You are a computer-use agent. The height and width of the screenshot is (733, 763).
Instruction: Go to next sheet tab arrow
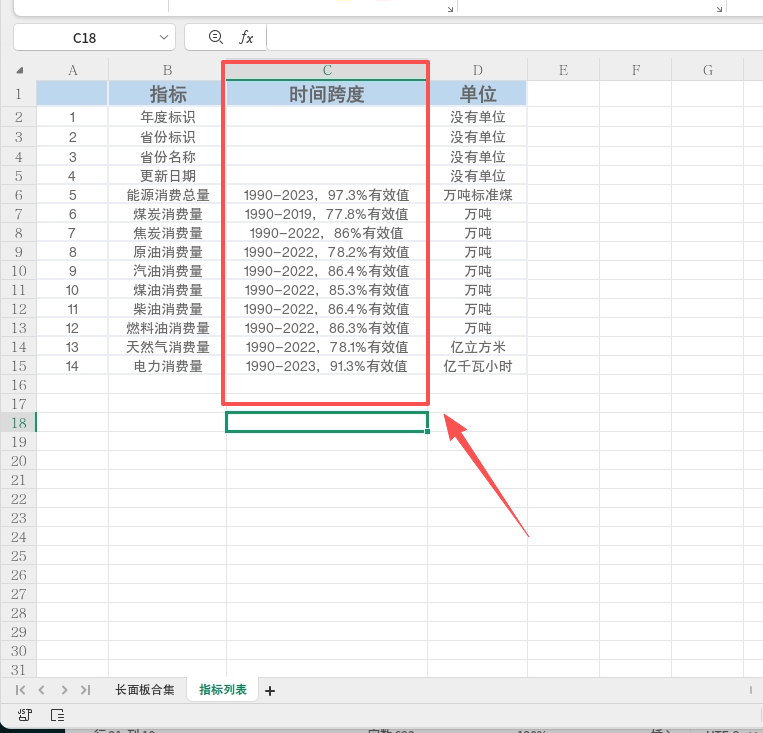coord(64,690)
